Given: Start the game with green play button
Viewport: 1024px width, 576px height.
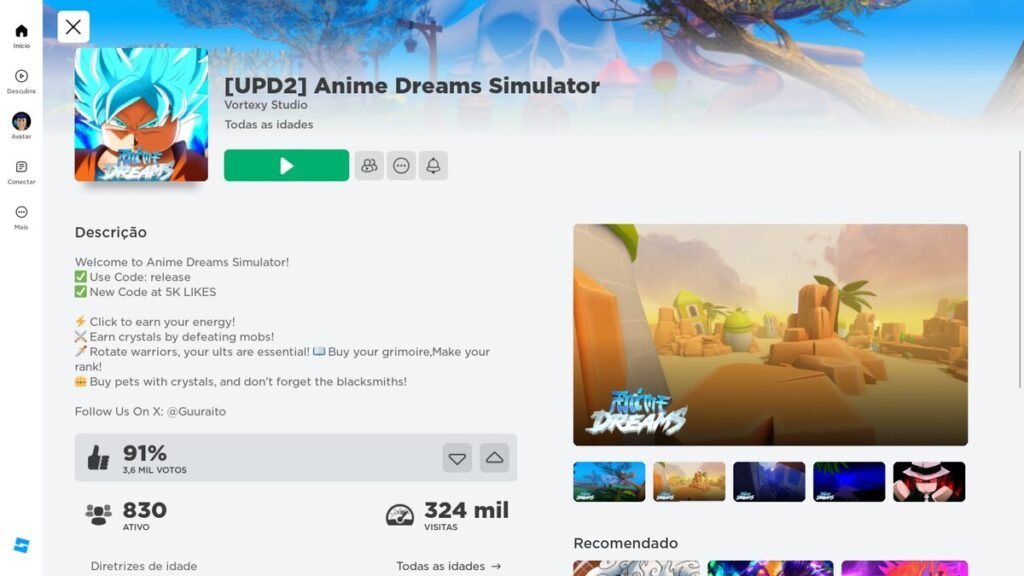Looking at the screenshot, I should [x=286, y=165].
